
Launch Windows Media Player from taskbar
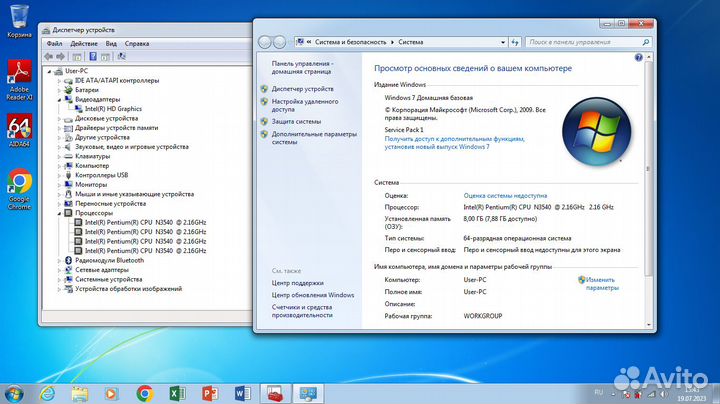click(112, 393)
